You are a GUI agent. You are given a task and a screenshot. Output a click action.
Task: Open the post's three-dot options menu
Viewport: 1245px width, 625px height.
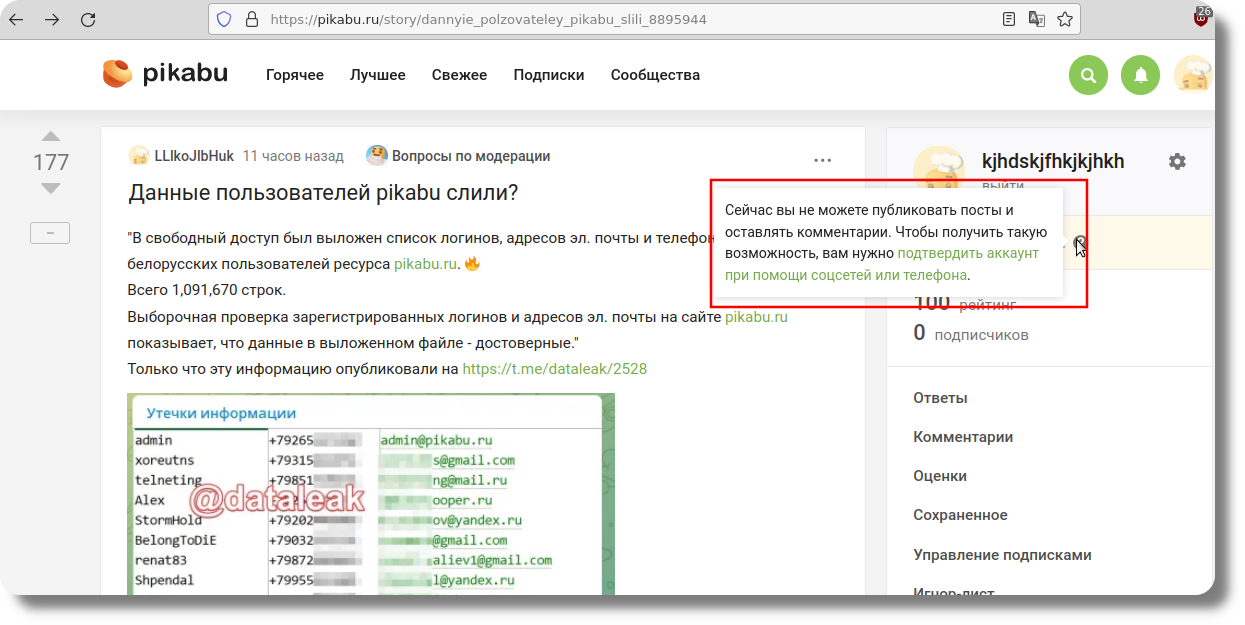[x=823, y=159]
